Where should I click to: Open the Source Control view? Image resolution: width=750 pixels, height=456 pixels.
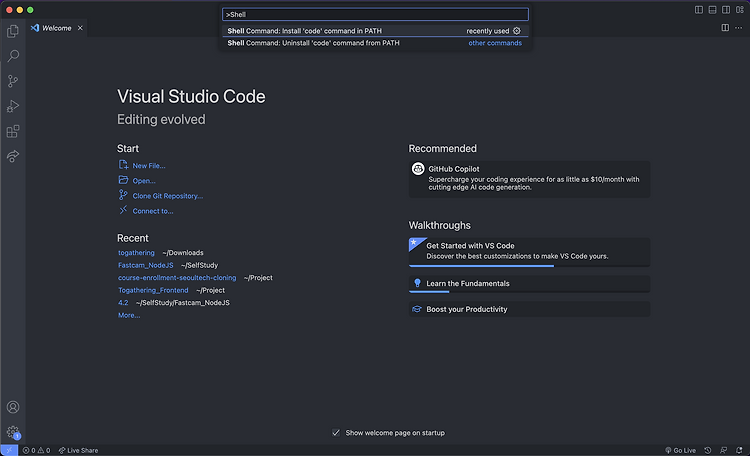[x=13, y=81]
